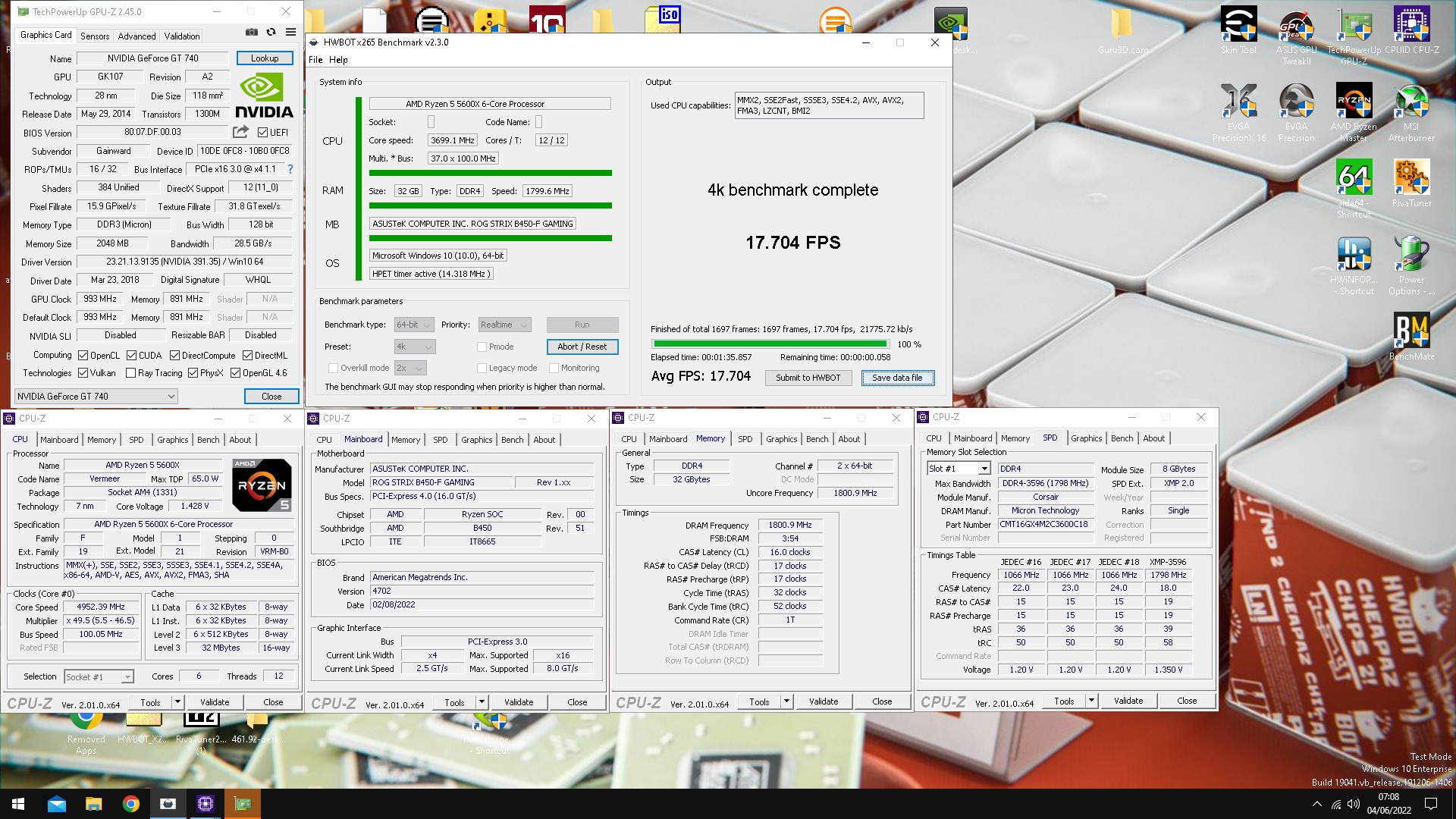
Task: Toggle the Vulkan checkbox
Action: [83, 373]
